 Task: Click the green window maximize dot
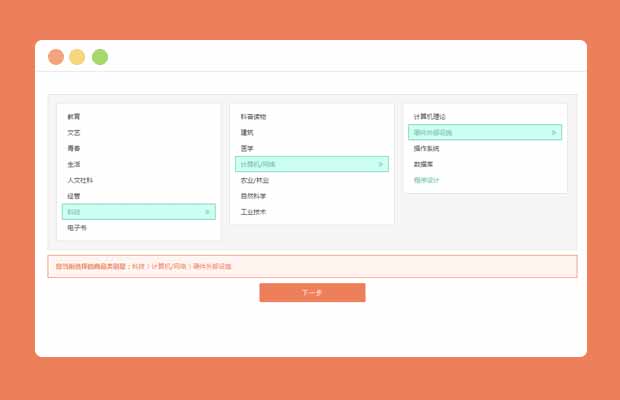click(100, 57)
